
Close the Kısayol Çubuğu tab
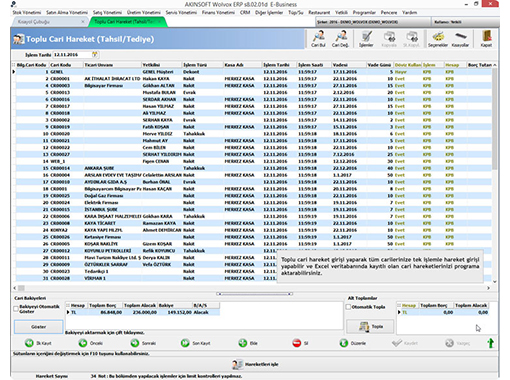(83, 22)
